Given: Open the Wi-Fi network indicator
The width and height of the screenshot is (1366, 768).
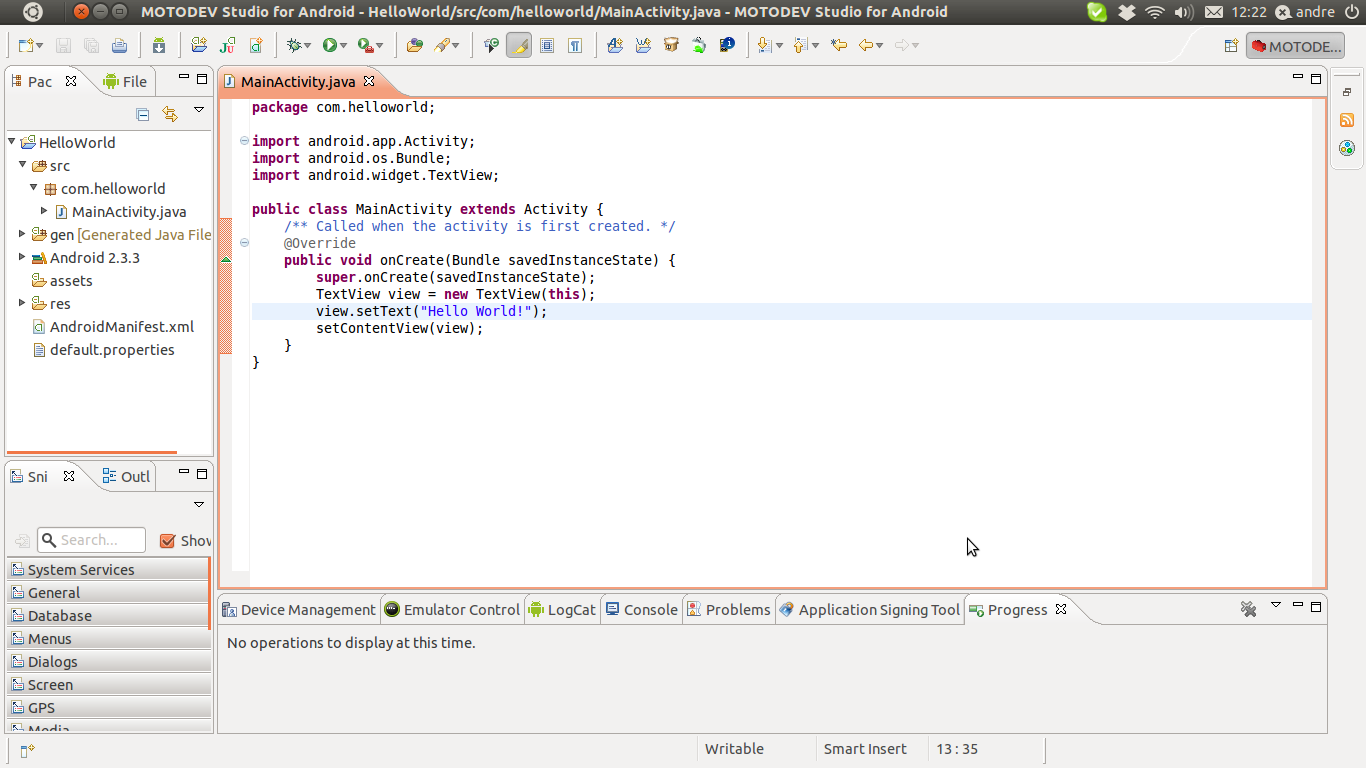Looking at the screenshot, I should (1155, 12).
